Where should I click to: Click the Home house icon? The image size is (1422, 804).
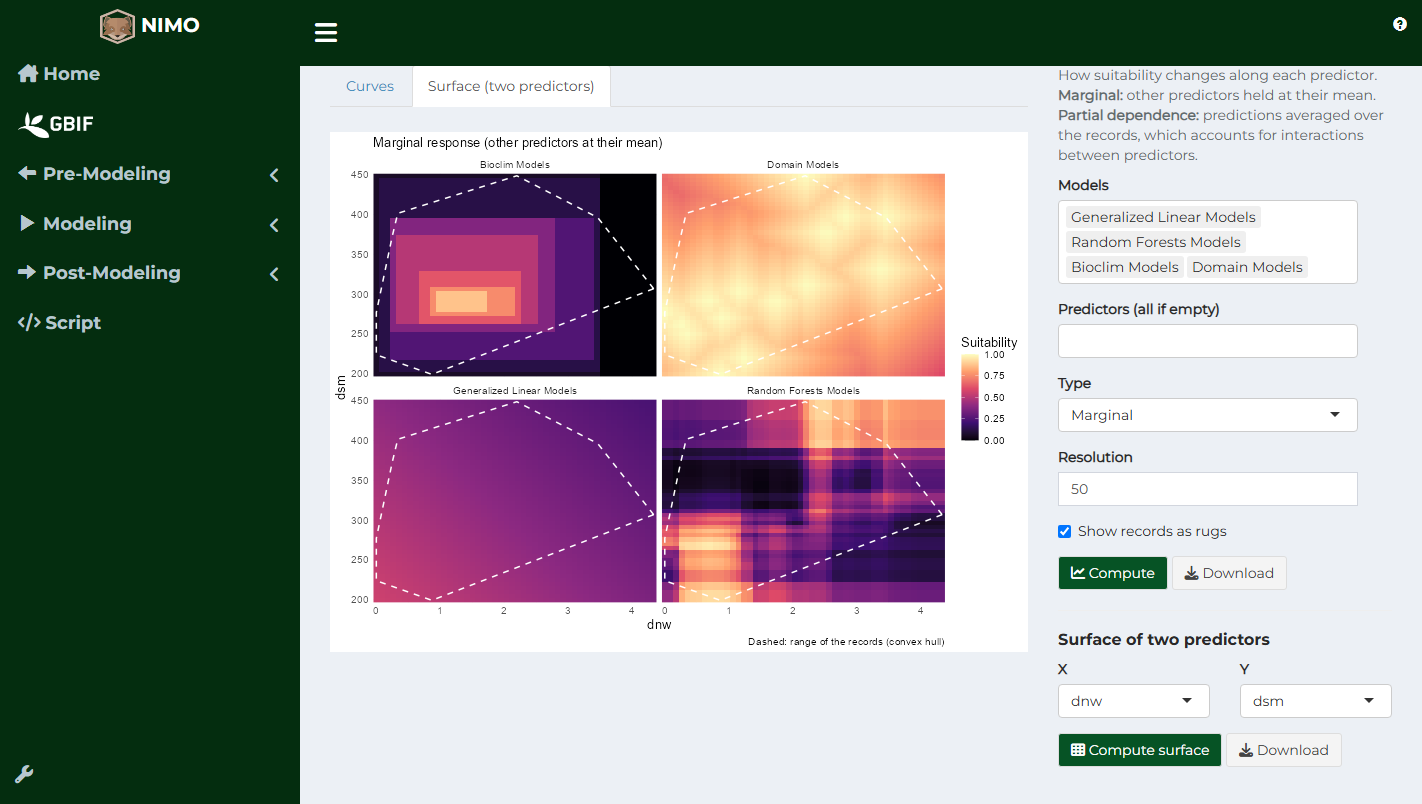[28, 74]
